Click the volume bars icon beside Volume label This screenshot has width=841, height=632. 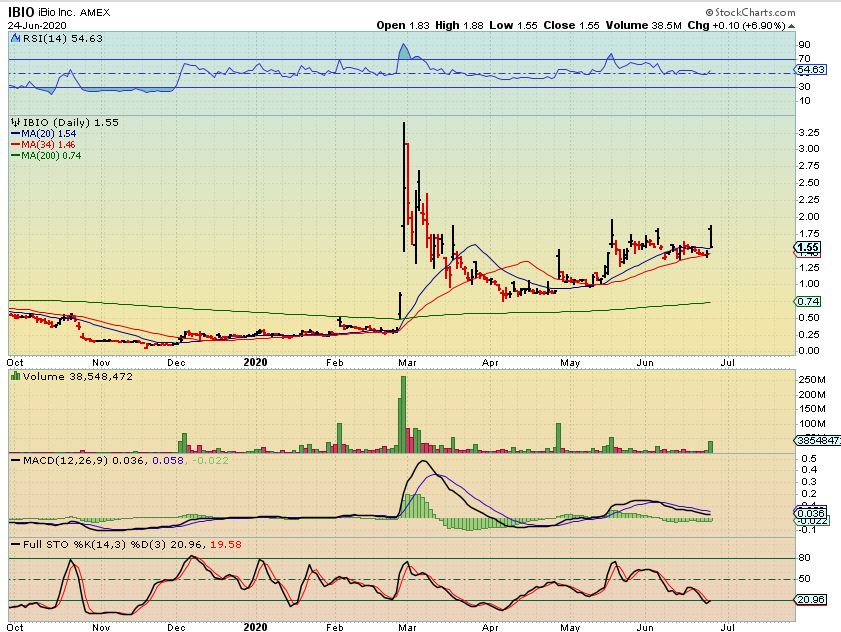pos(16,377)
